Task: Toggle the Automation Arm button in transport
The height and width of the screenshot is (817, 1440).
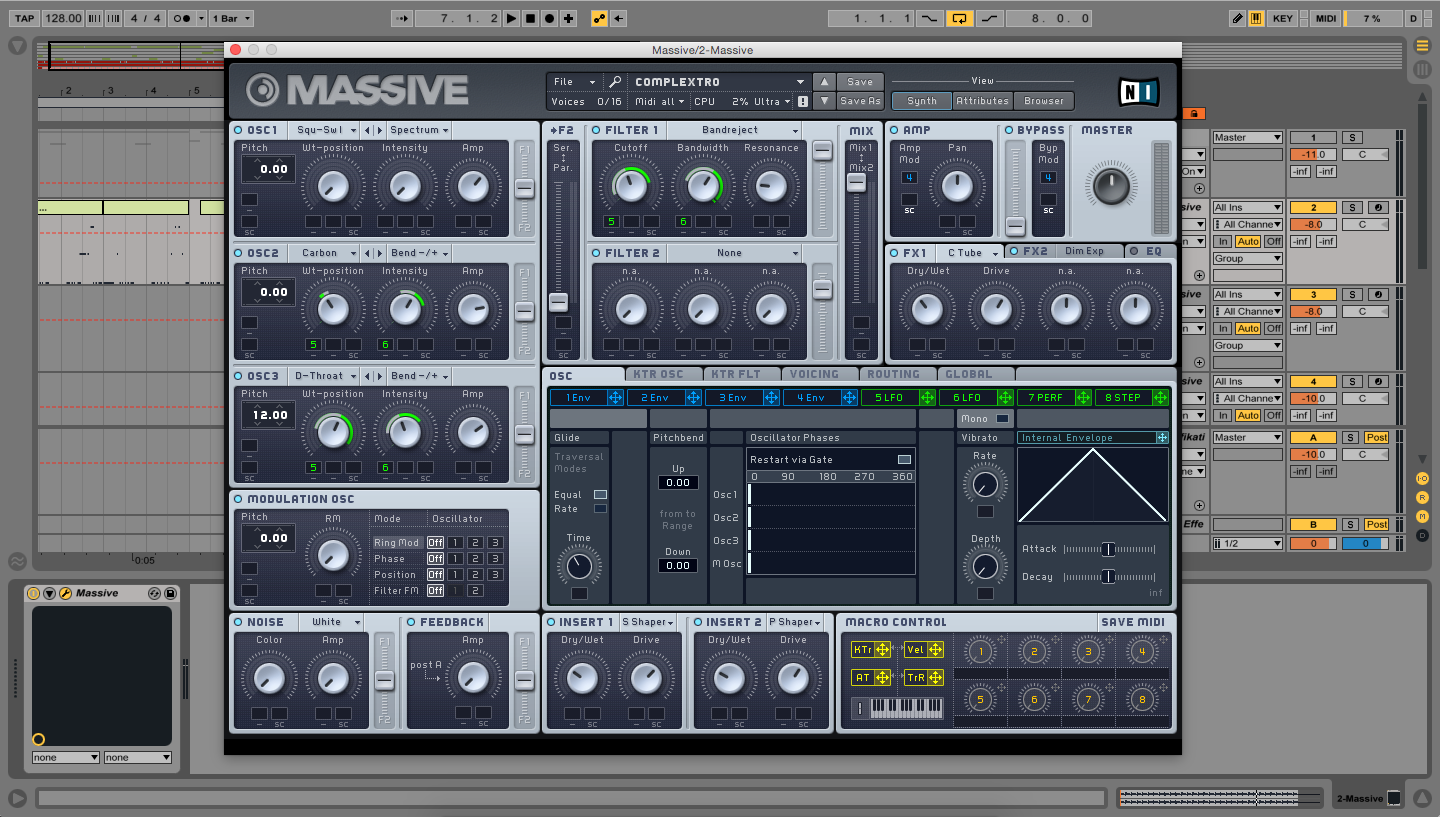Action: click(600, 18)
